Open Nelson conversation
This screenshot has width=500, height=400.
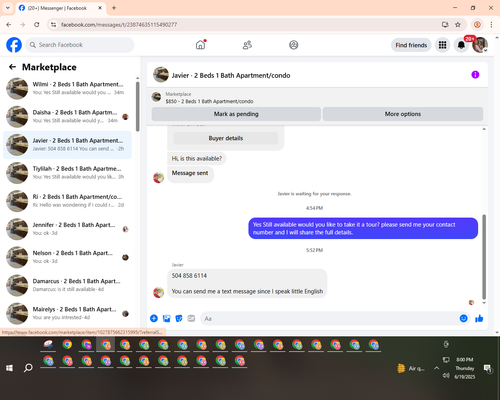point(67,257)
